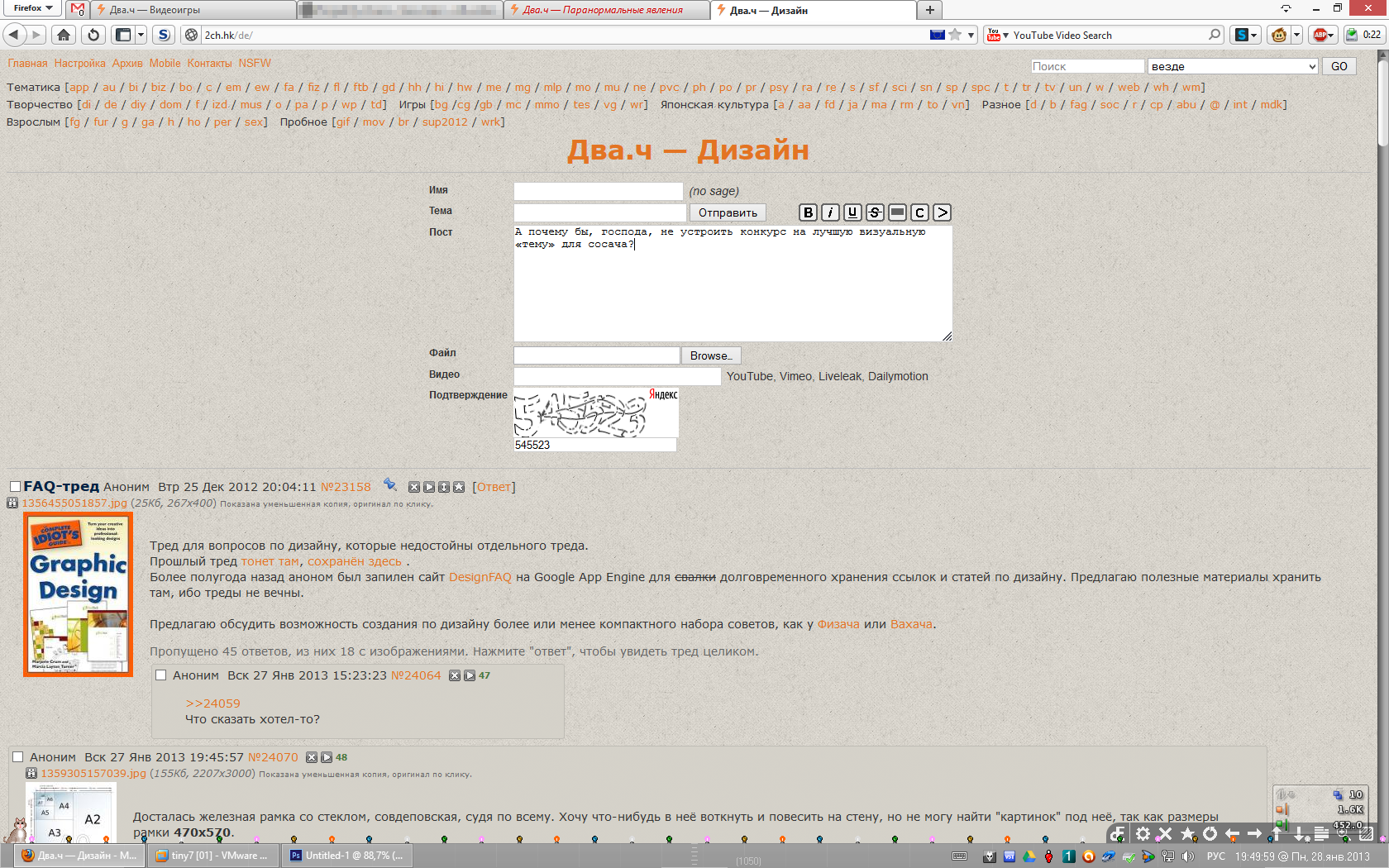The image size is (1389, 868).
Task: Select the Два.ч — Дизайн tab
Action: [814, 10]
